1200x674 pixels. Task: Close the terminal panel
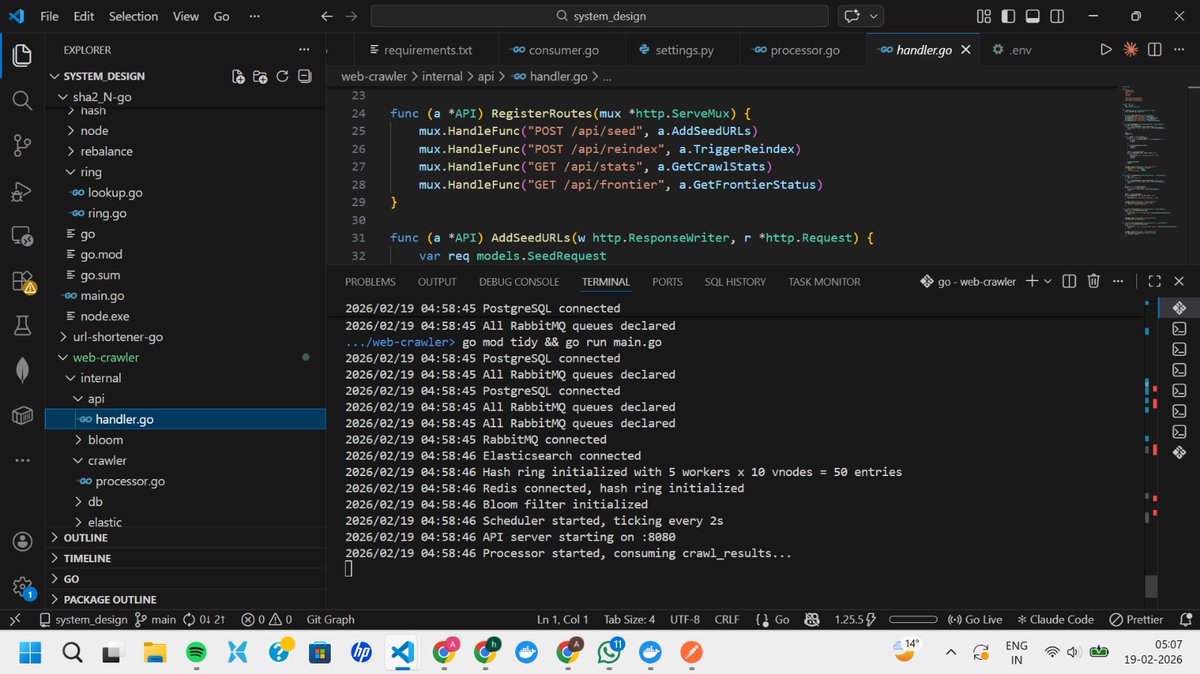[1179, 282]
